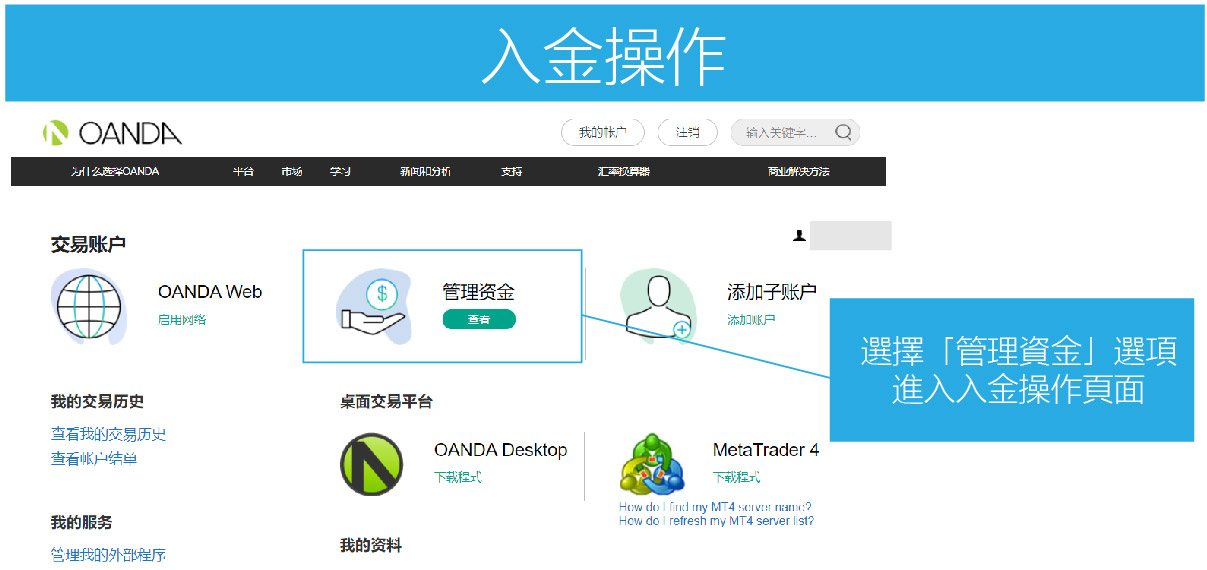Click the OANDA Web title text
1207x570 pixels.
[210, 292]
